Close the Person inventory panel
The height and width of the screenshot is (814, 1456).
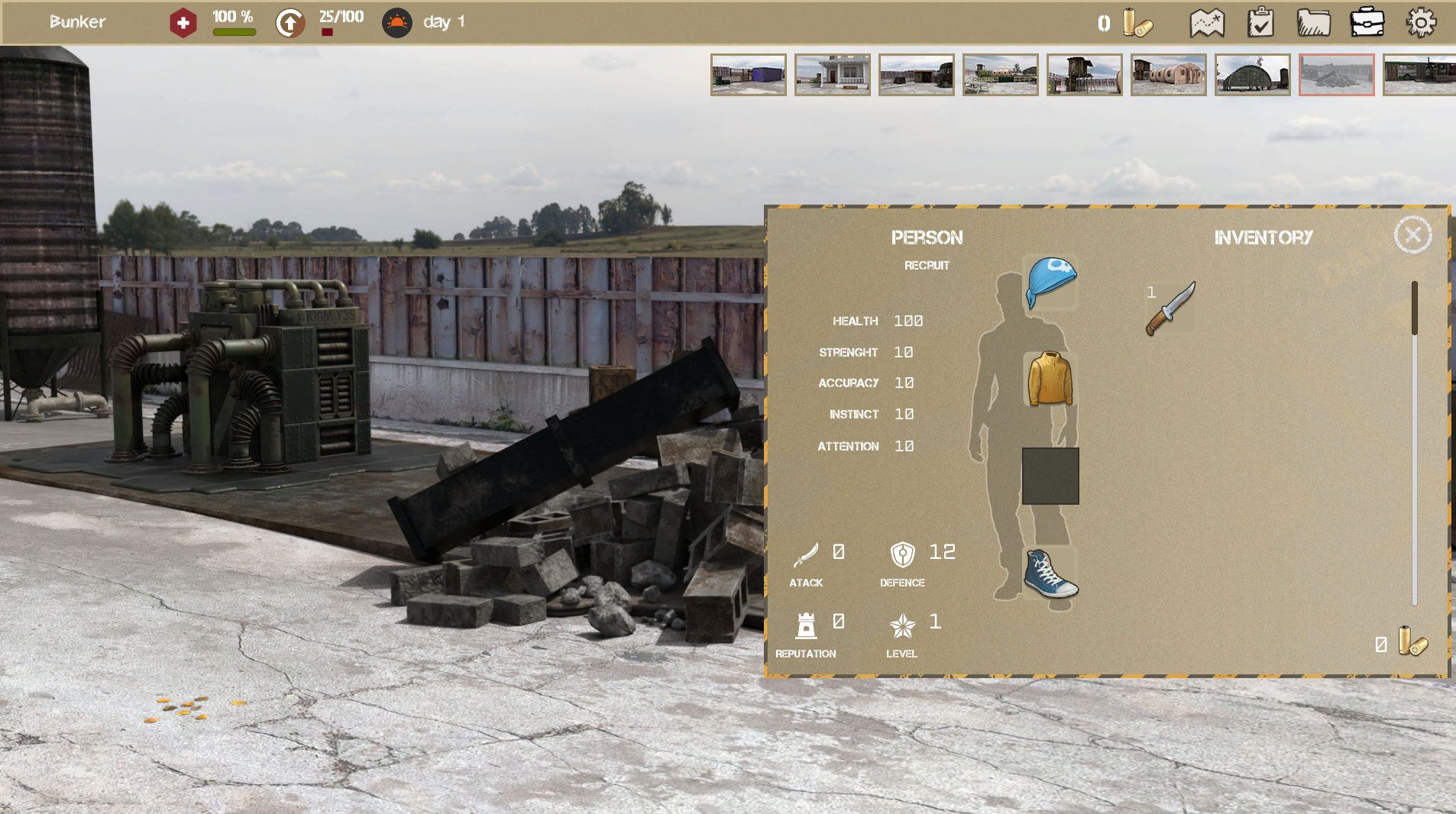[1412, 235]
